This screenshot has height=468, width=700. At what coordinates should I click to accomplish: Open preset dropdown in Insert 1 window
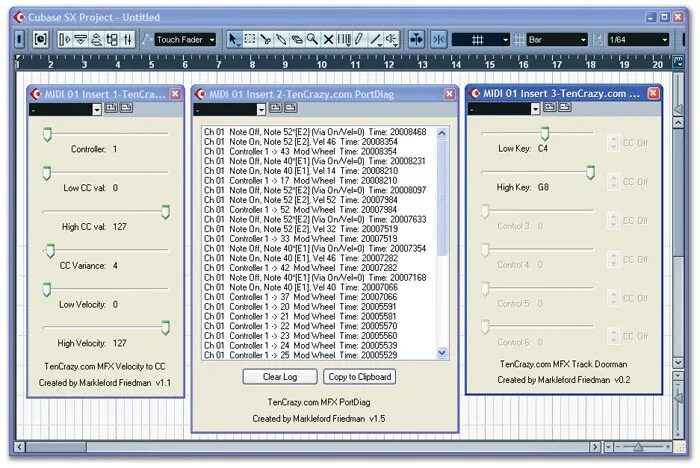(97, 110)
